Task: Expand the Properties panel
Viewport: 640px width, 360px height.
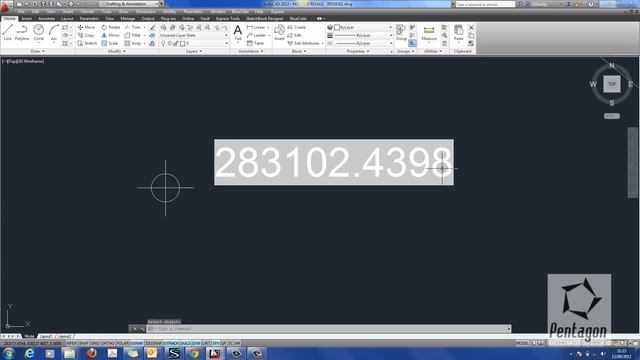Action: (358, 51)
